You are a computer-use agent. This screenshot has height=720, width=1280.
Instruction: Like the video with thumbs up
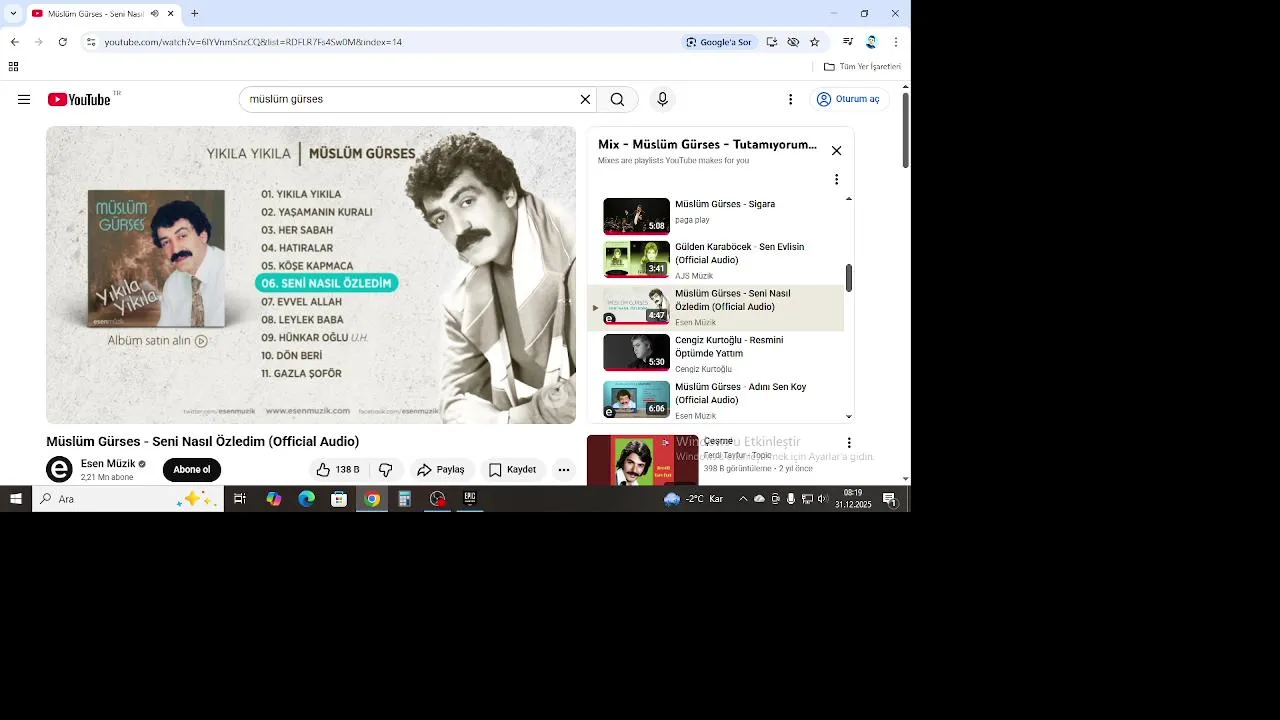(338, 470)
